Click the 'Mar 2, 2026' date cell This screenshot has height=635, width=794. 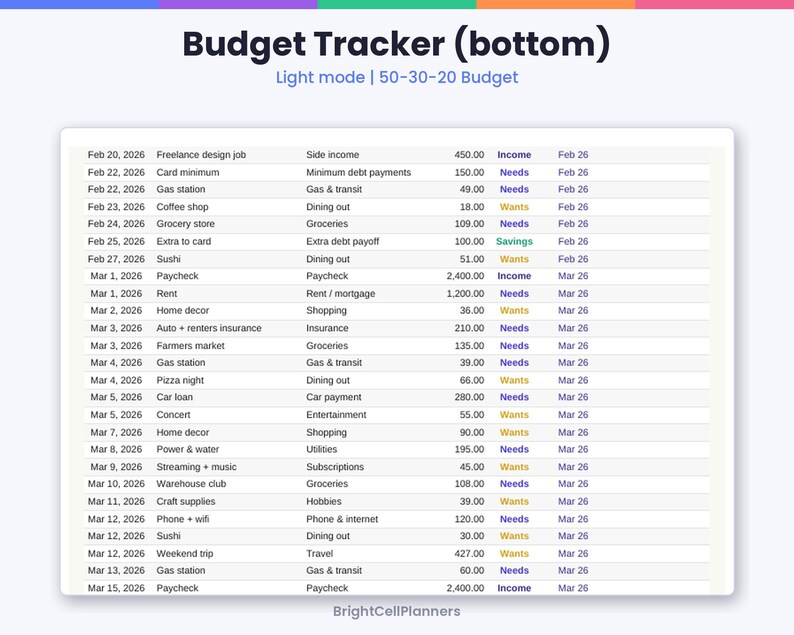[116, 310]
